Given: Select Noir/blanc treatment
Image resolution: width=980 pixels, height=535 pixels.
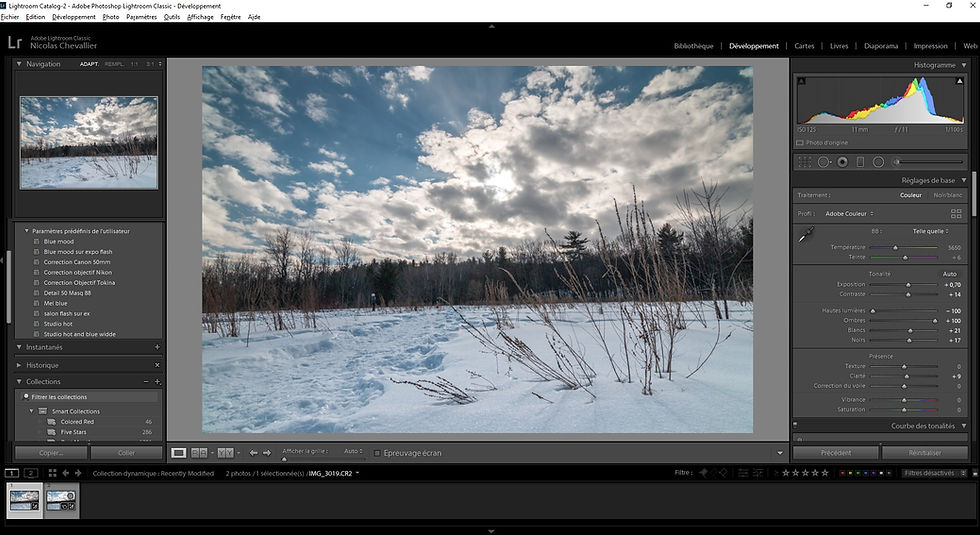Looking at the screenshot, I should [x=948, y=195].
